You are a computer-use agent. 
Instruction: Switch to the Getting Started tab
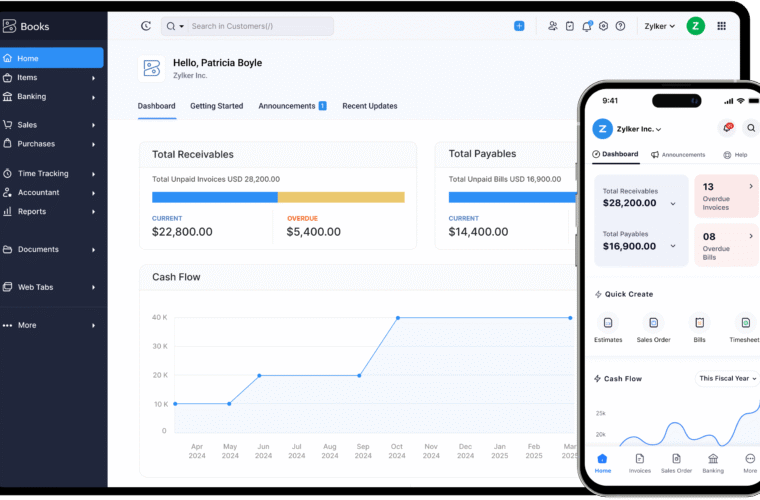click(217, 106)
